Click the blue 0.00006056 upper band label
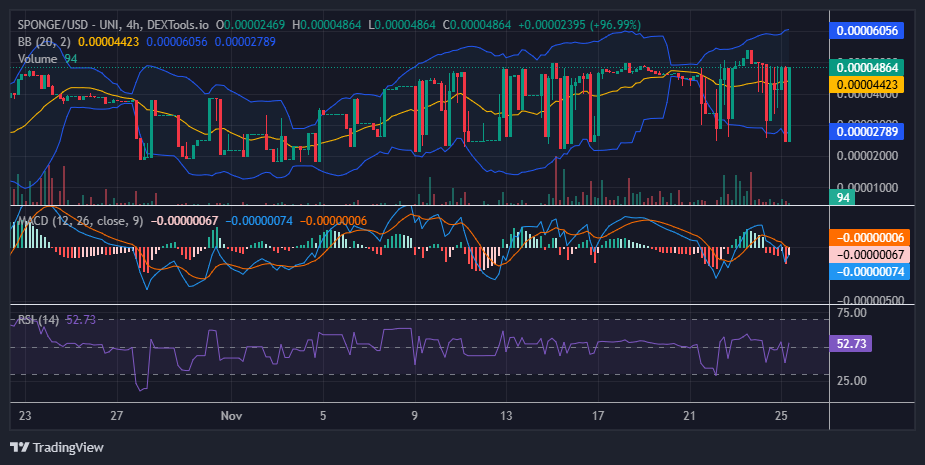 point(867,30)
